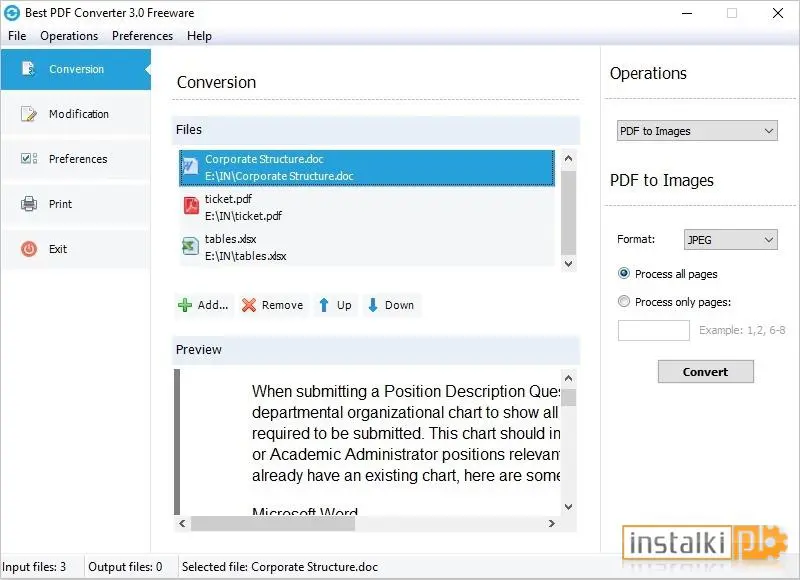Screen dimensions: 800x580
Task: Click the Preferences checklist icon in sidebar
Action: [x=29, y=158]
